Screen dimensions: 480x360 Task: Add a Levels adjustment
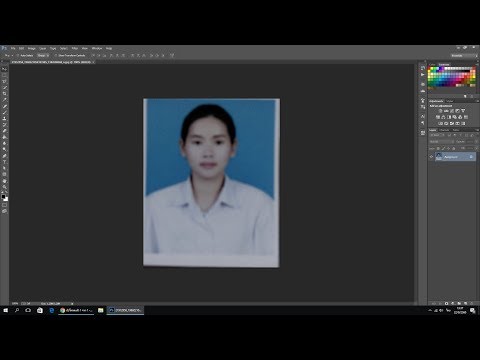coord(446,111)
